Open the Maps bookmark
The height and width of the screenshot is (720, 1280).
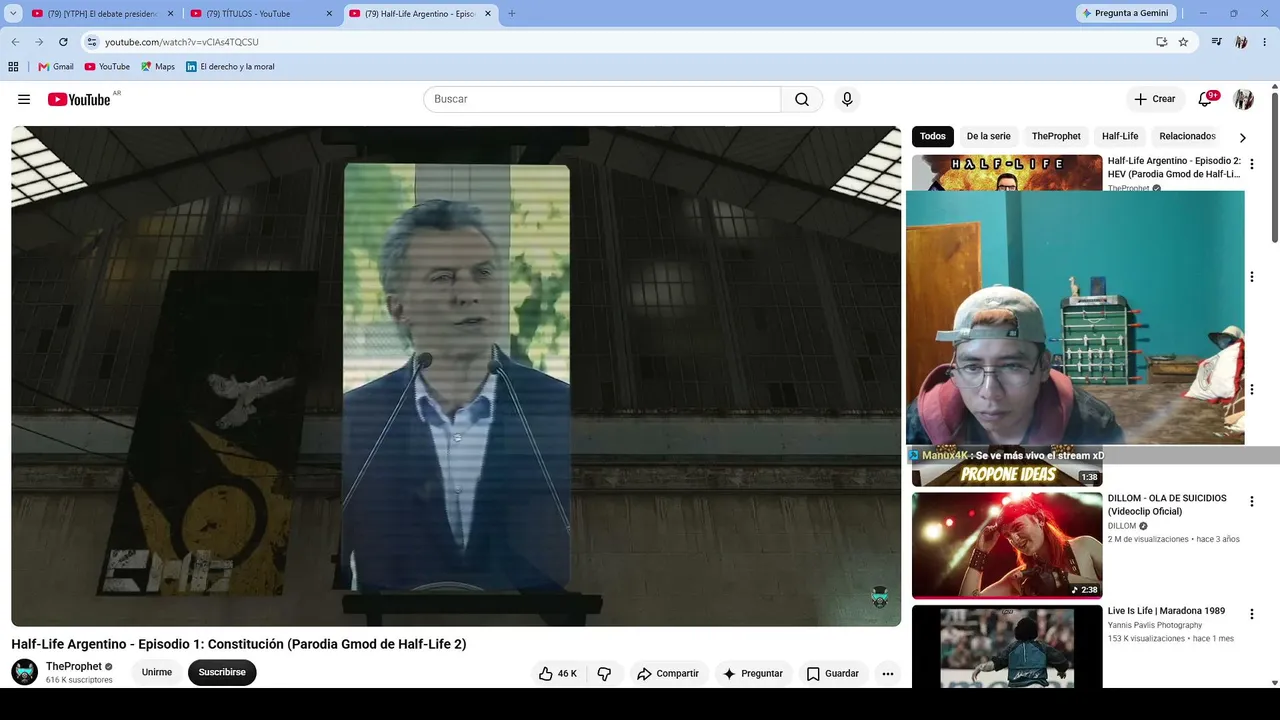[x=158, y=67]
